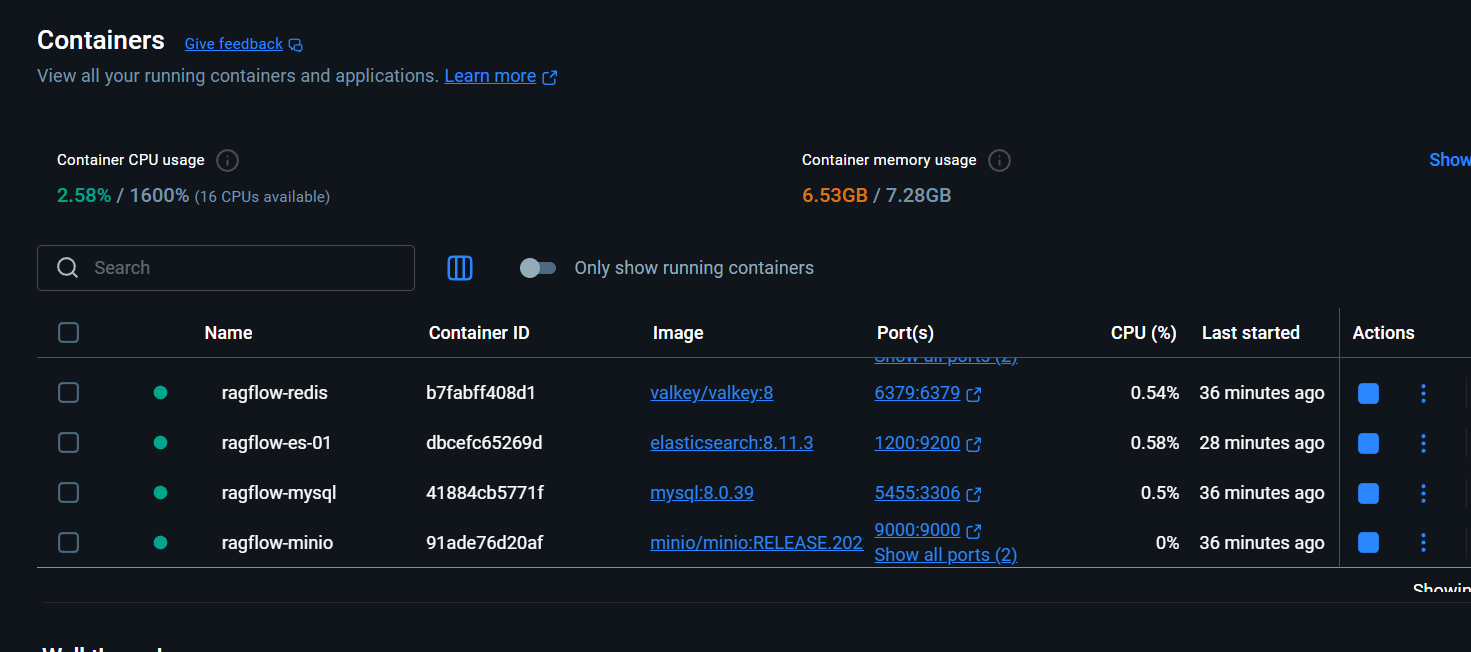Click container ID b7fabff408d1
This screenshot has width=1471, height=652.
tap(481, 393)
